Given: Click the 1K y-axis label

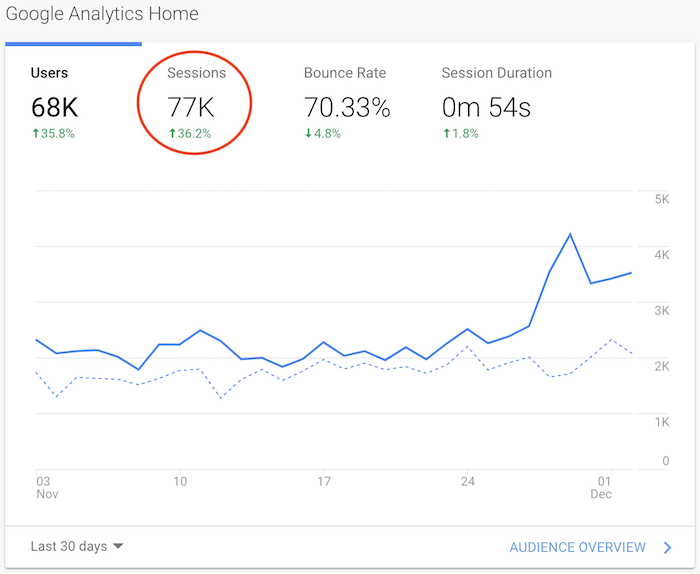Looking at the screenshot, I should pos(662,422).
